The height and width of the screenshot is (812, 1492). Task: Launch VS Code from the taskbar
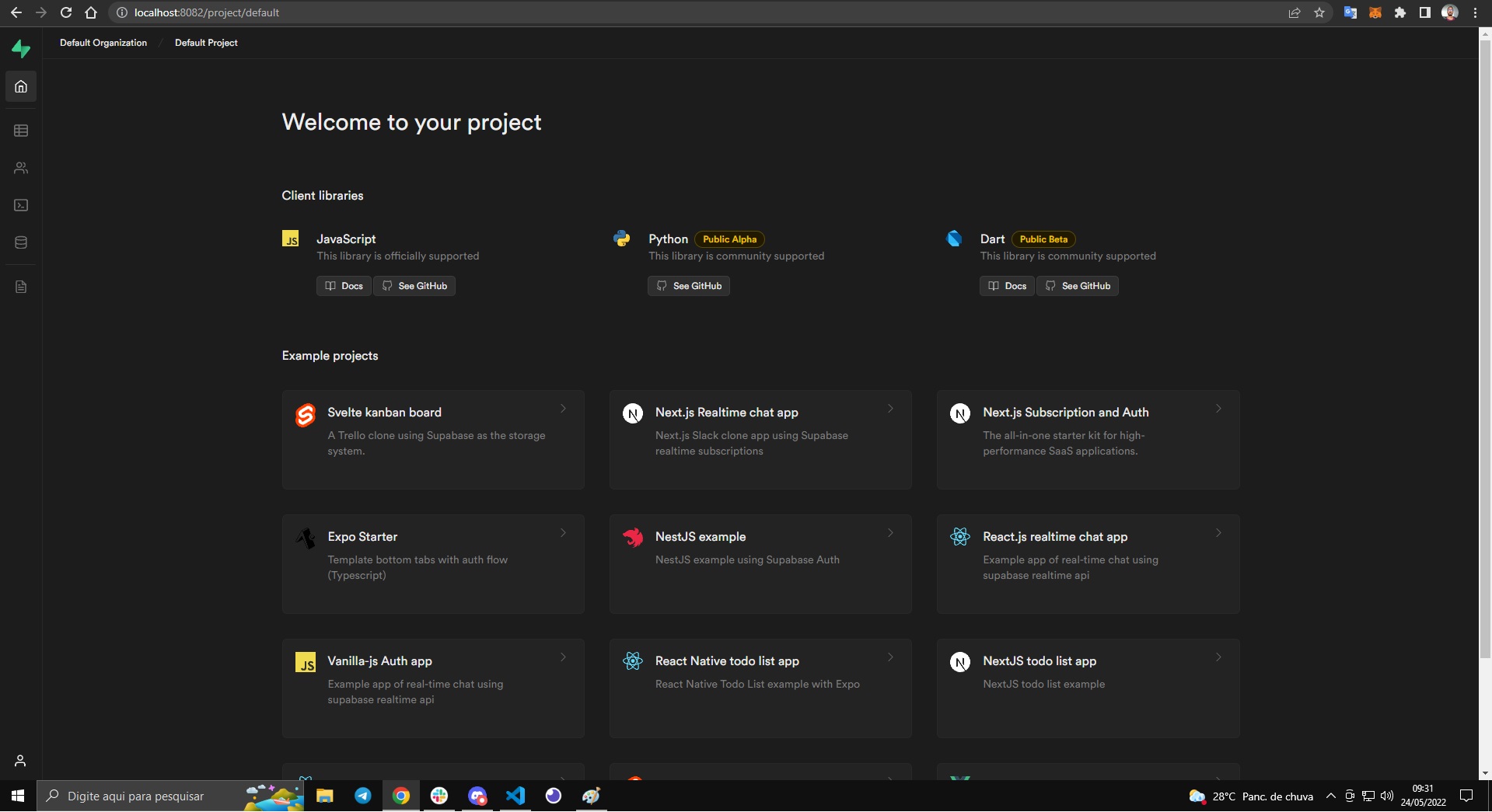coord(515,796)
